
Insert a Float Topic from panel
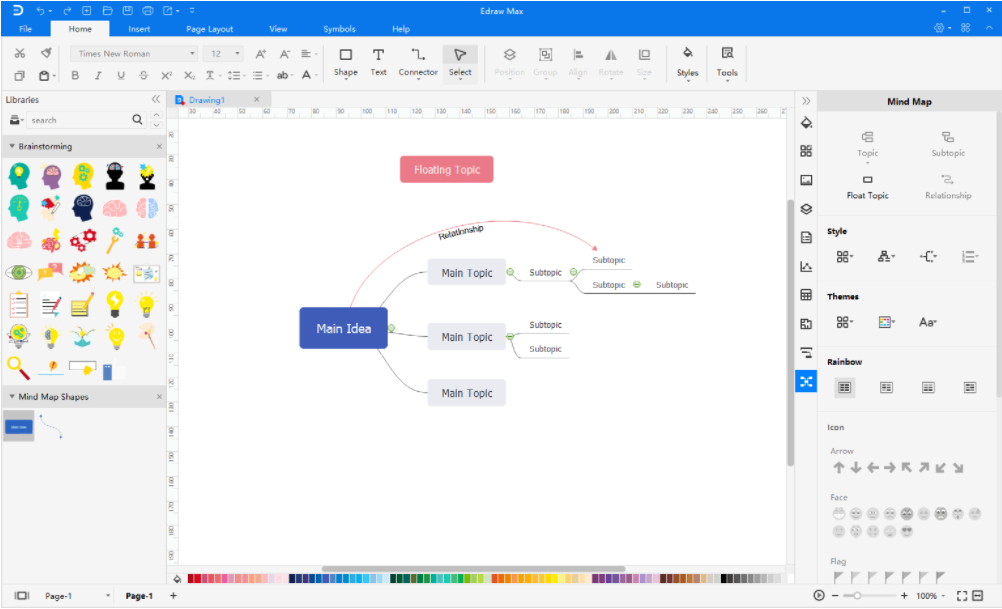pyautogui.click(x=867, y=186)
